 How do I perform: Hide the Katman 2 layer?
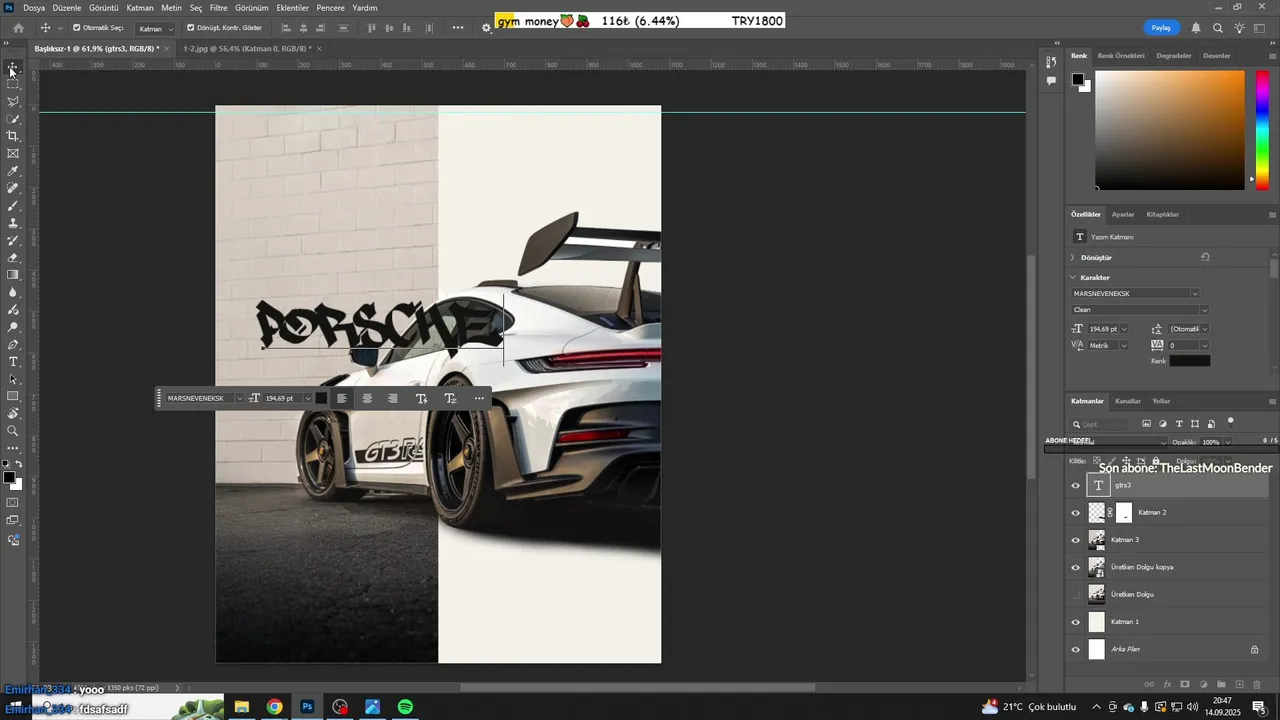[1076, 513]
